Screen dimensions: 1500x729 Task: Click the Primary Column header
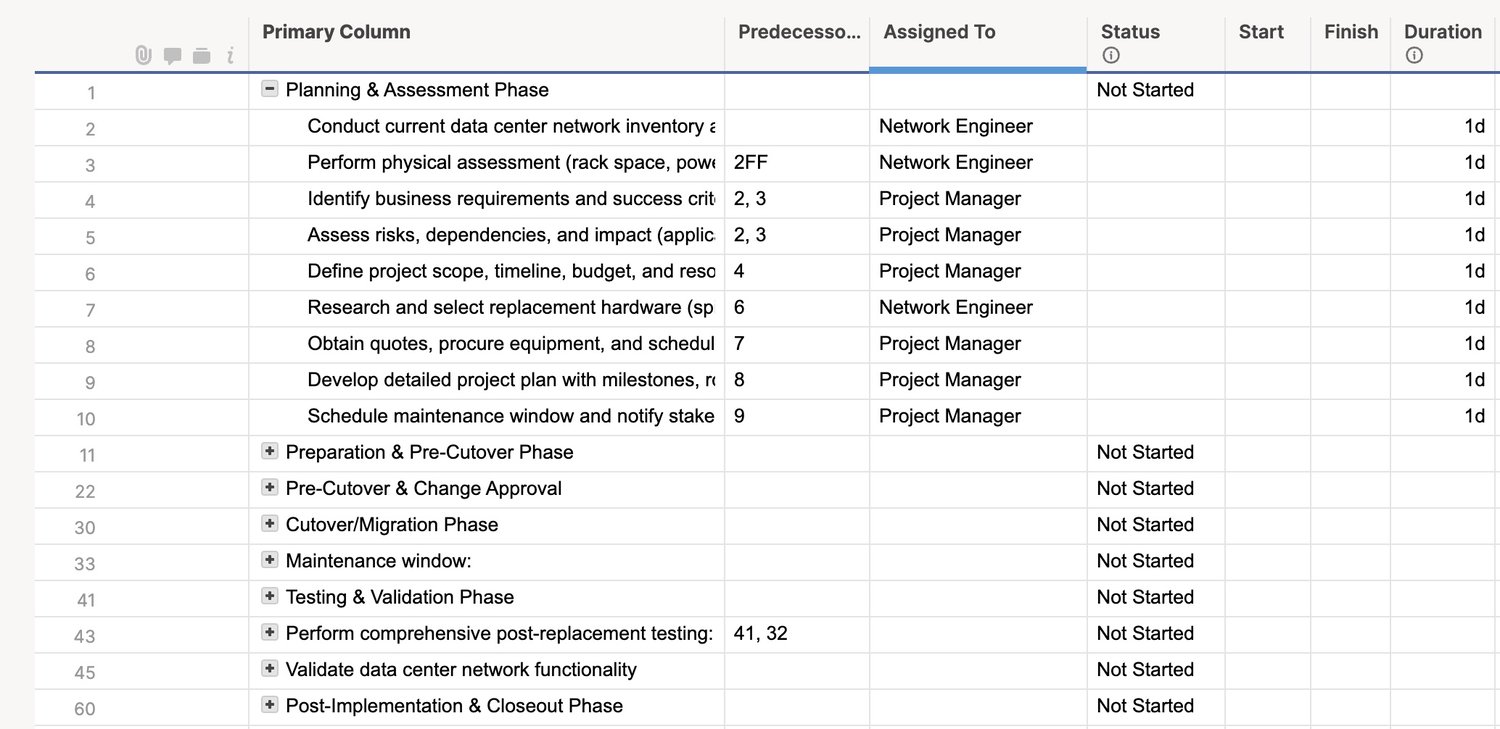[x=336, y=32]
